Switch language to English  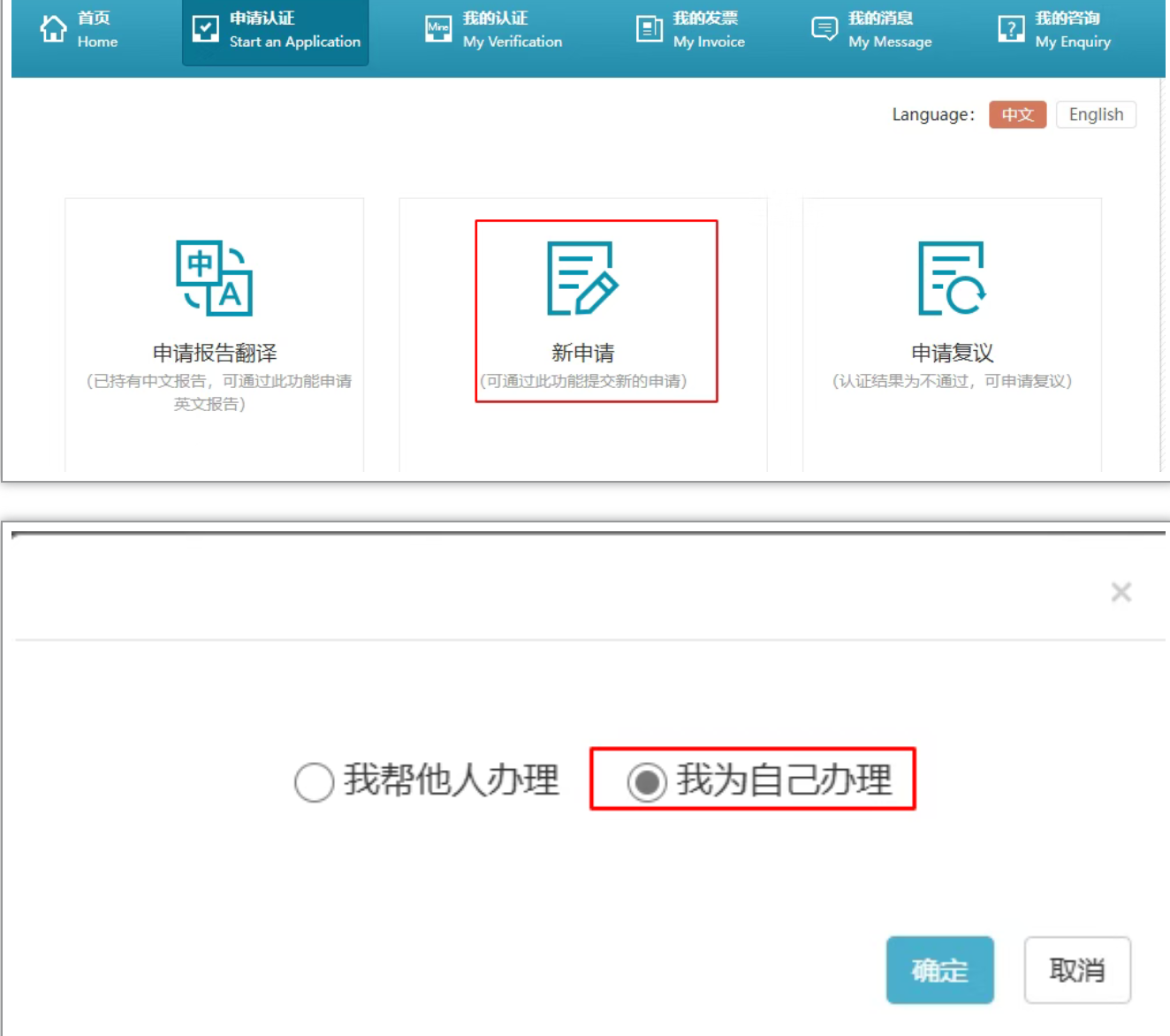click(x=1096, y=115)
